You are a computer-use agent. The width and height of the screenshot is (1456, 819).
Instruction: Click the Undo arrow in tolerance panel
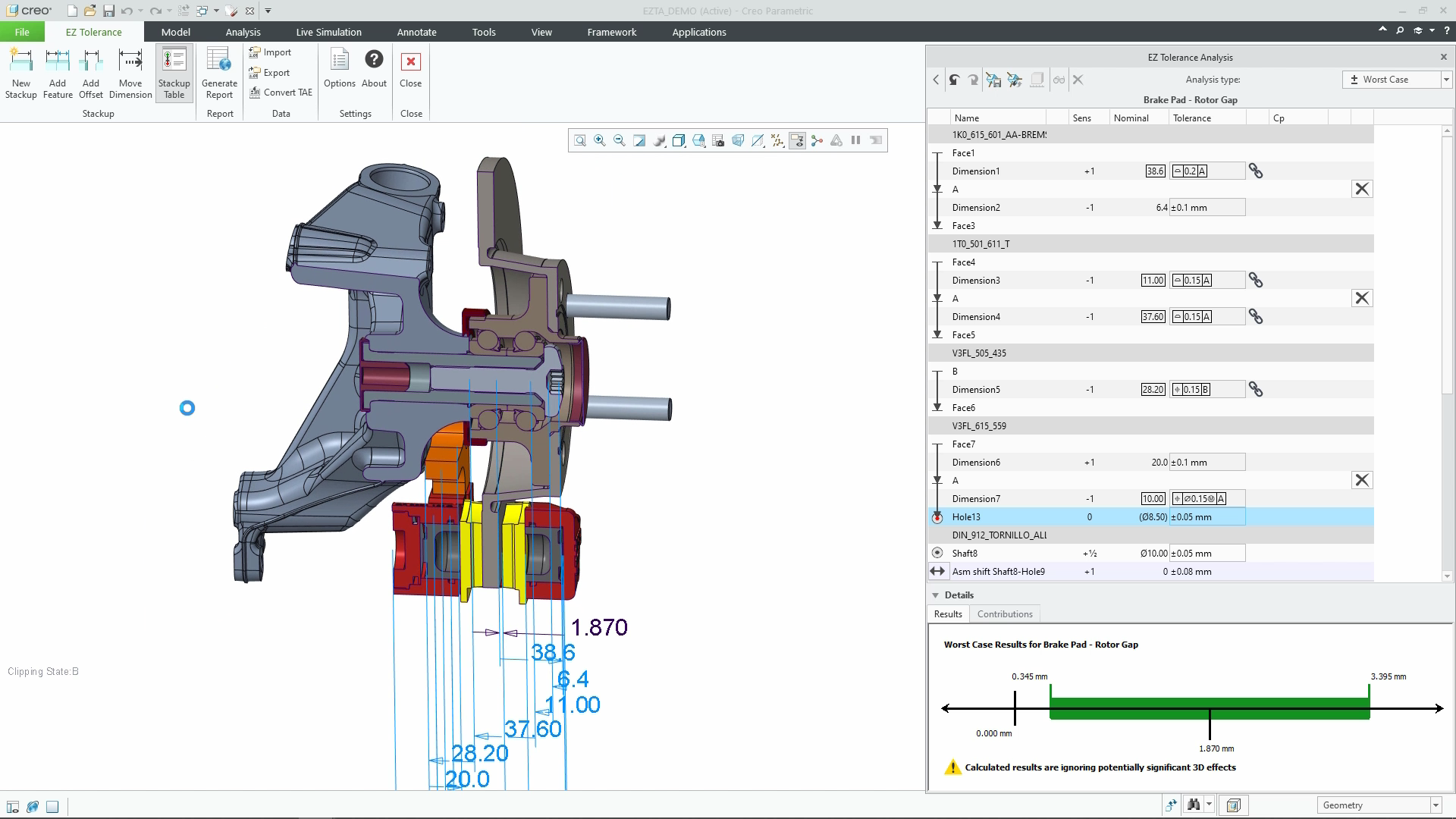[955, 80]
